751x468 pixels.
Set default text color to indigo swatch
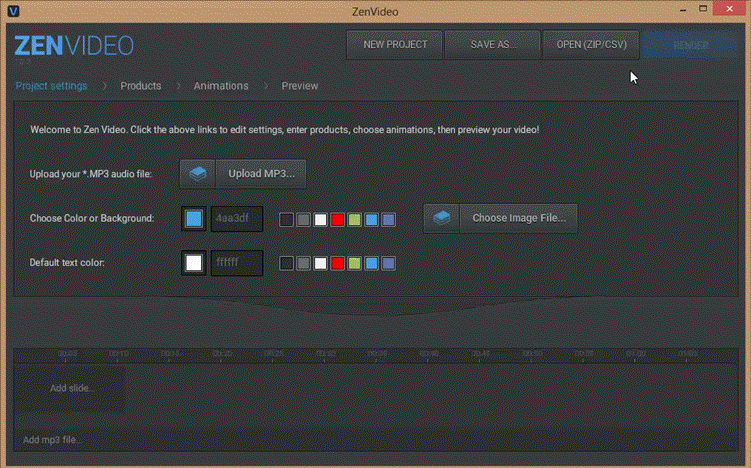(x=388, y=263)
